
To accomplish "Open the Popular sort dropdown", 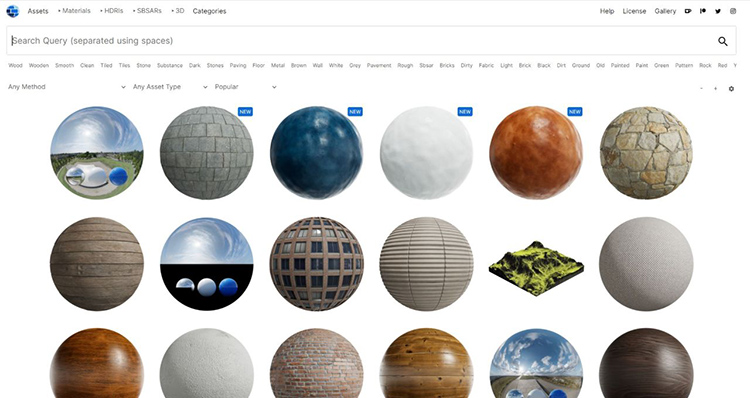I will pyautogui.click(x=245, y=87).
